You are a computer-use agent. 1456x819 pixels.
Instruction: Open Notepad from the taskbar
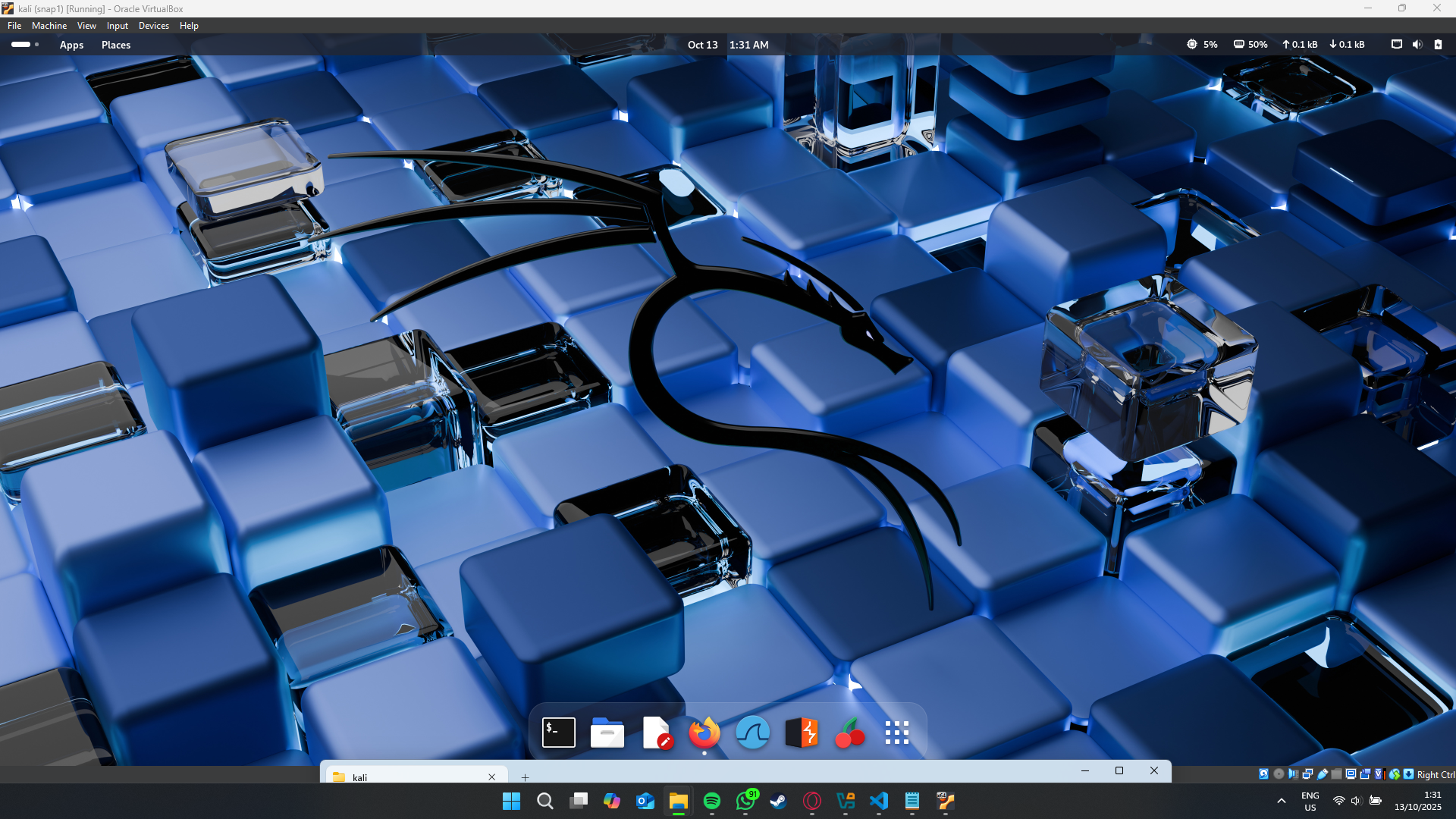tap(912, 801)
